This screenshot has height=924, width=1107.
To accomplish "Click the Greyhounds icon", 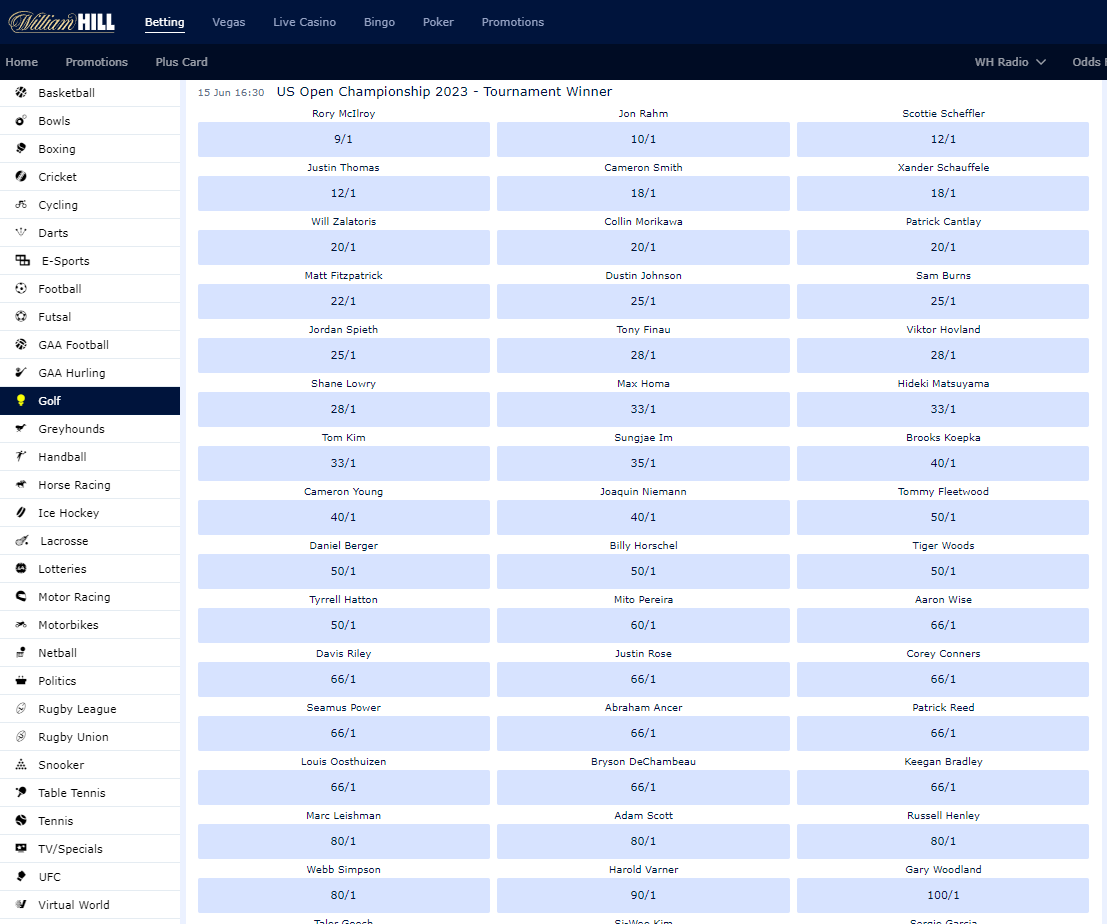I will [21, 428].
